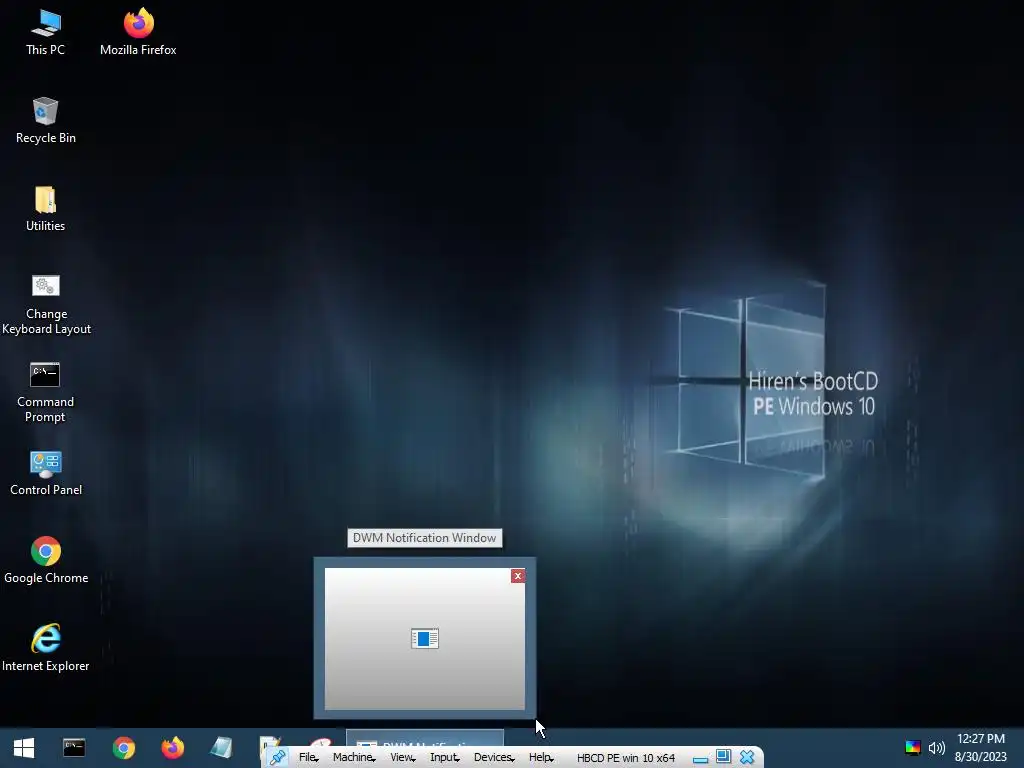This screenshot has width=1024, height=768.
Task: Exit fullscreen using mini toolbar restore icon
Action: pyautogui.click(x=724, y=757)
